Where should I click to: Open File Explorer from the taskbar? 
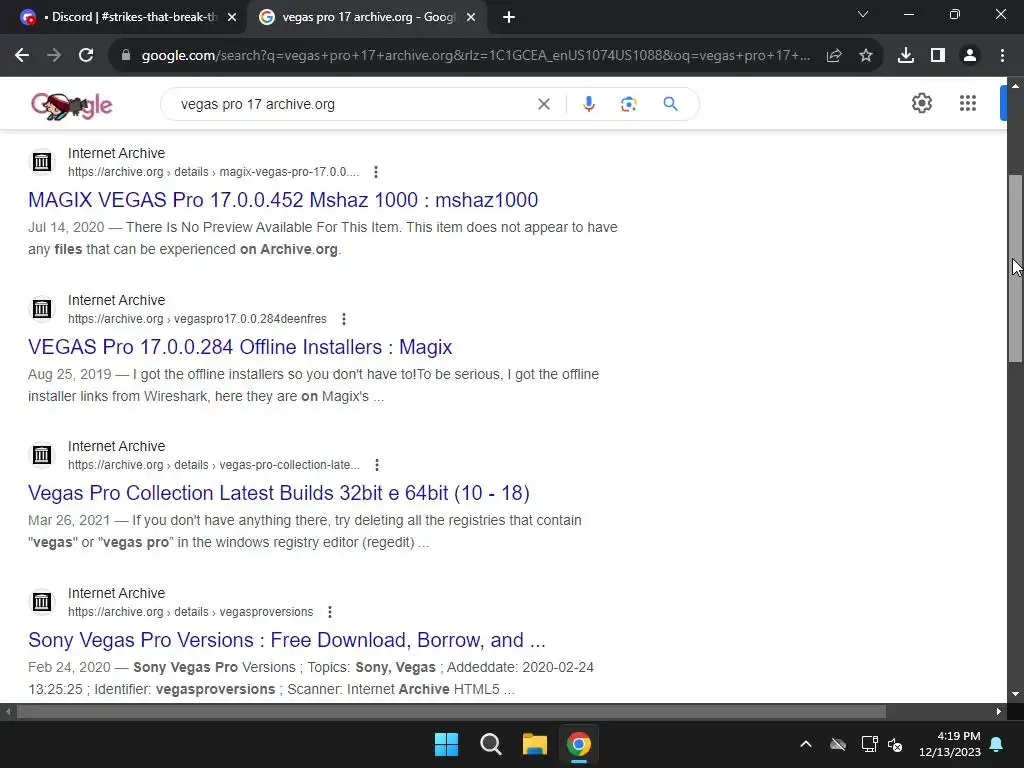coord(534,744)
